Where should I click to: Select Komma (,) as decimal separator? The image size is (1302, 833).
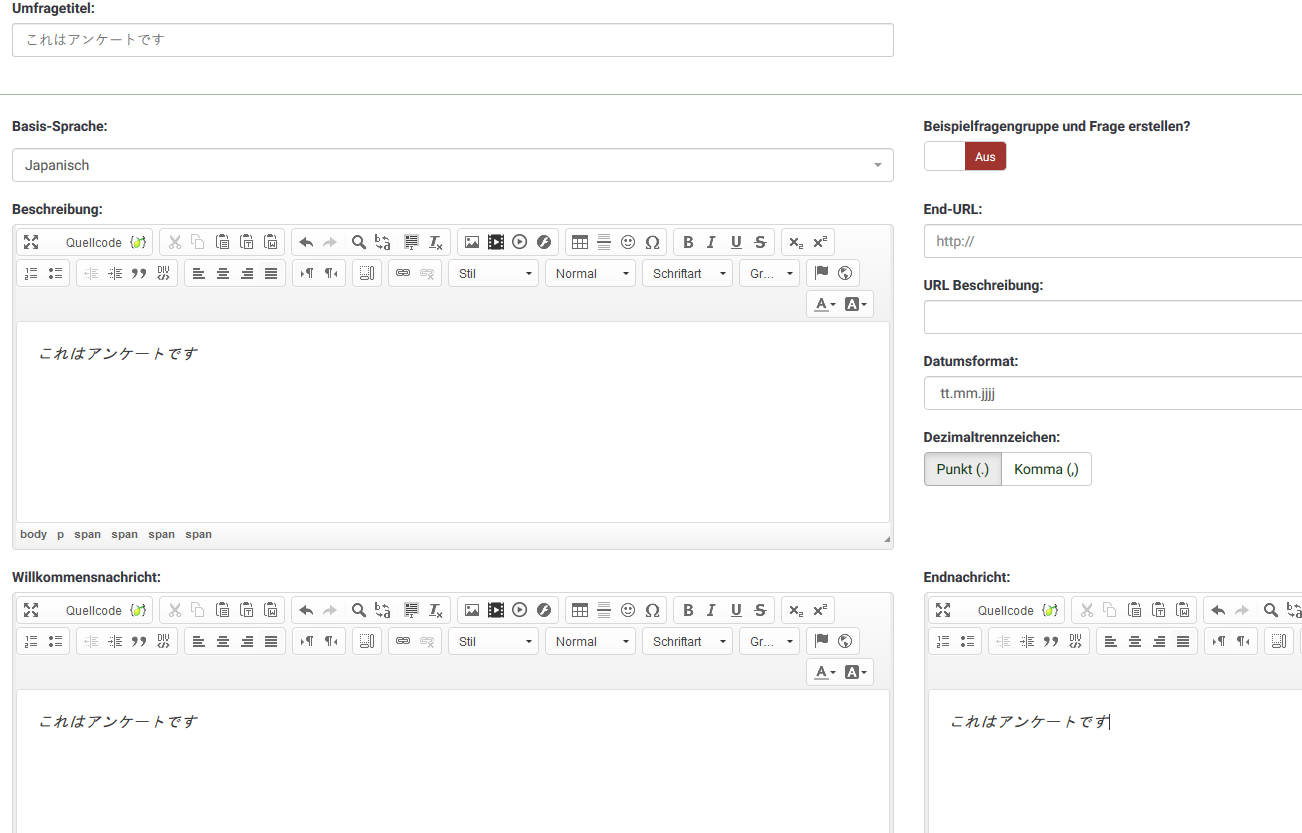(1046, 469)
